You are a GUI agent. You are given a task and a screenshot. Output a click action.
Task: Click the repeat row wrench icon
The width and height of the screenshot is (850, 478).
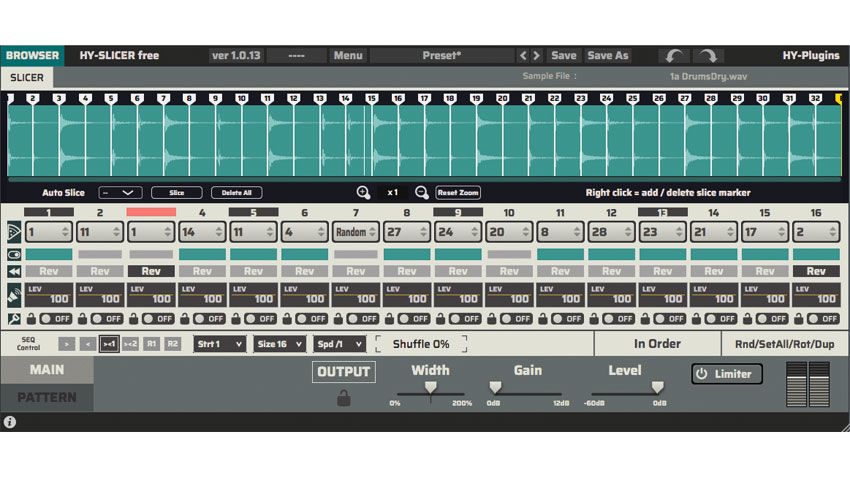pyautogui.click(x=14, y=319)
